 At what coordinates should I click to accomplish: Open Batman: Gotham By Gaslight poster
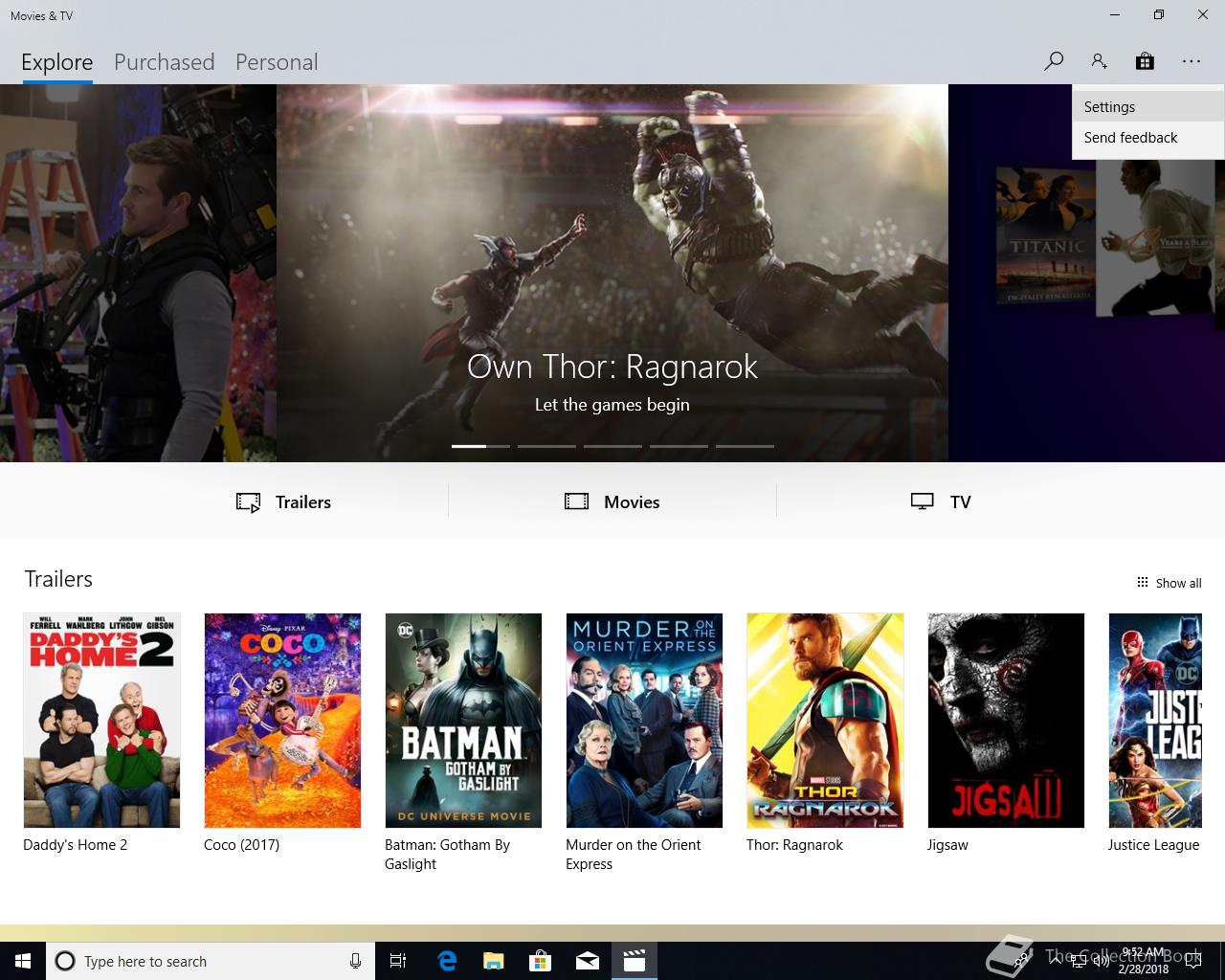click(x=463, y=721)
